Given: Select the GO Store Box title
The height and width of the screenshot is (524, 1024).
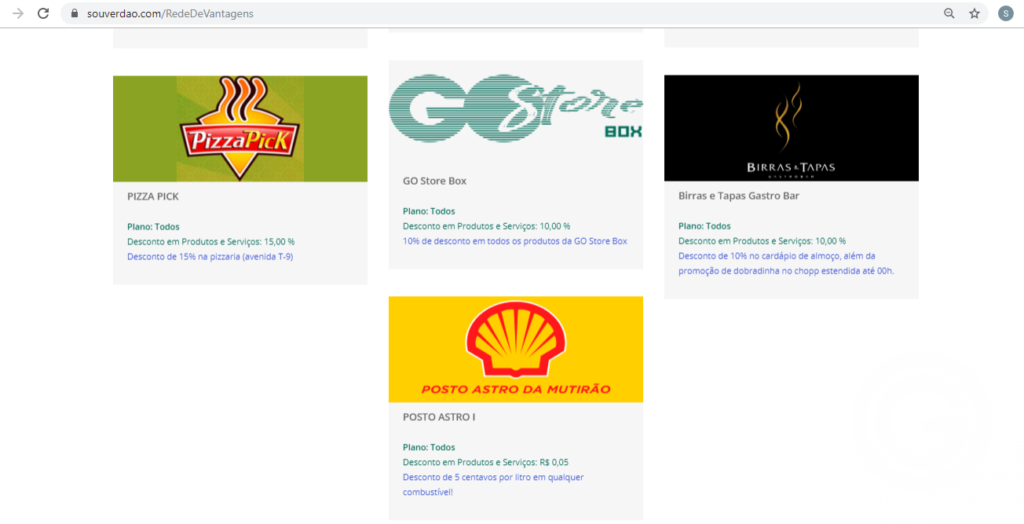Looking at the screenshot, I should [435, 181].
